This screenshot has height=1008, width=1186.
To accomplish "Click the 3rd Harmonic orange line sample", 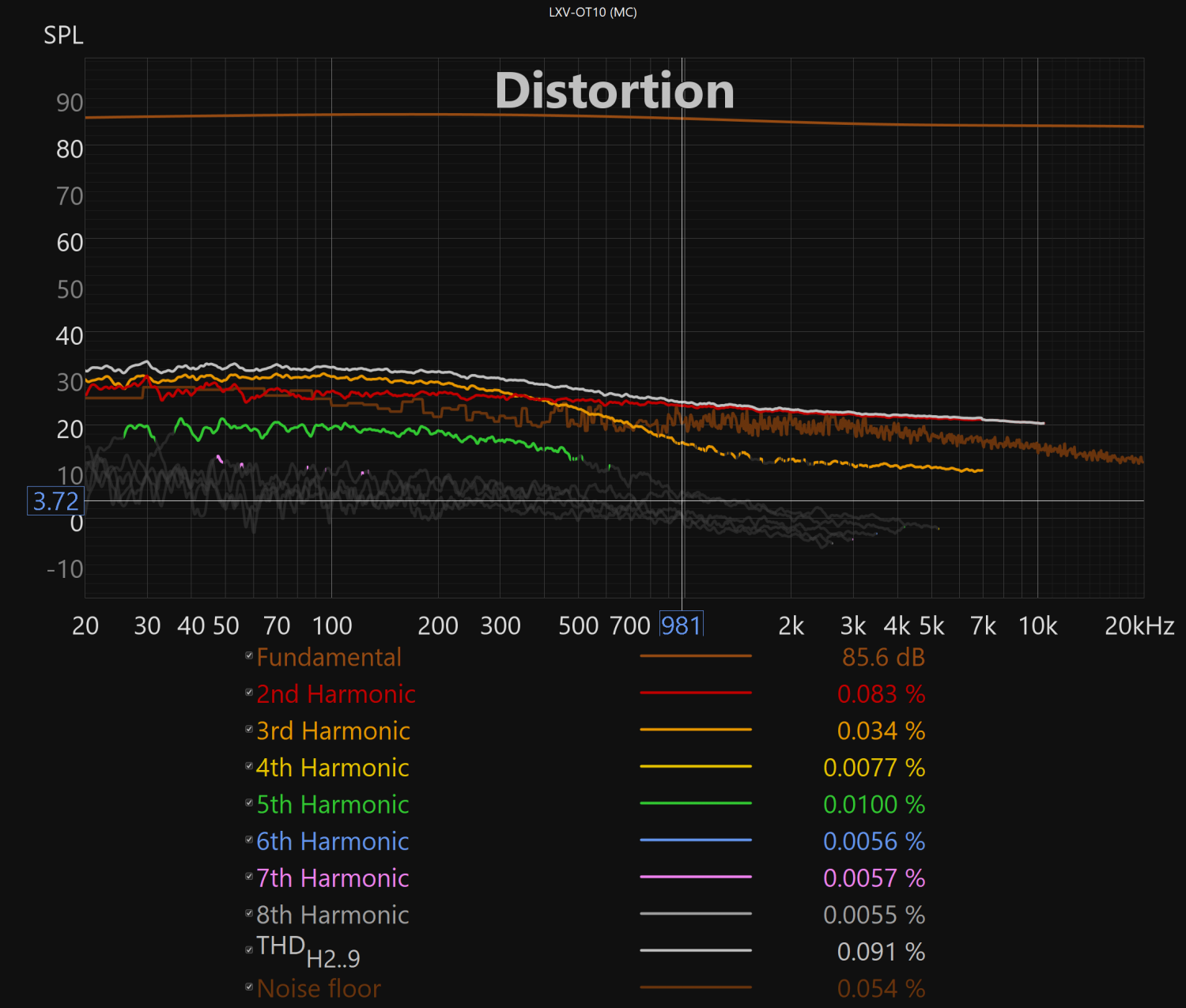I will pos(696,730).
